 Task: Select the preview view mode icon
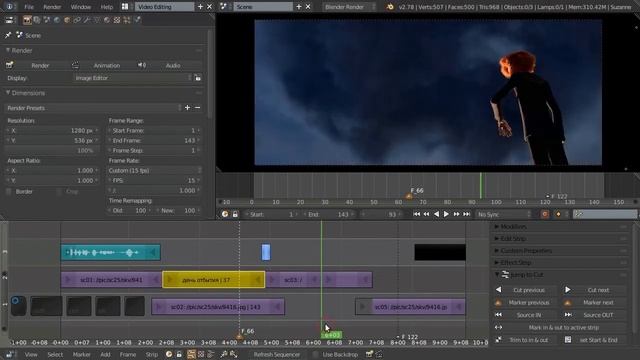(201, 354)
